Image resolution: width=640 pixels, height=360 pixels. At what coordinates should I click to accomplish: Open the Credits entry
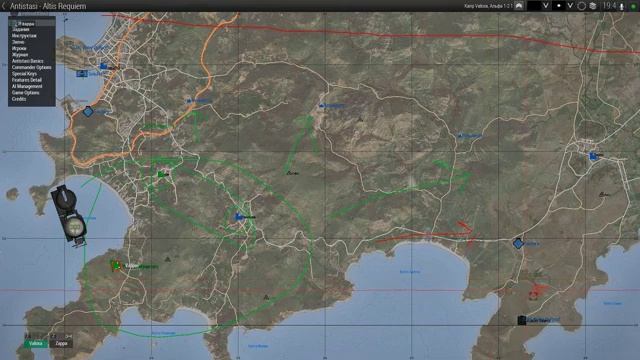tap(19, 99)
